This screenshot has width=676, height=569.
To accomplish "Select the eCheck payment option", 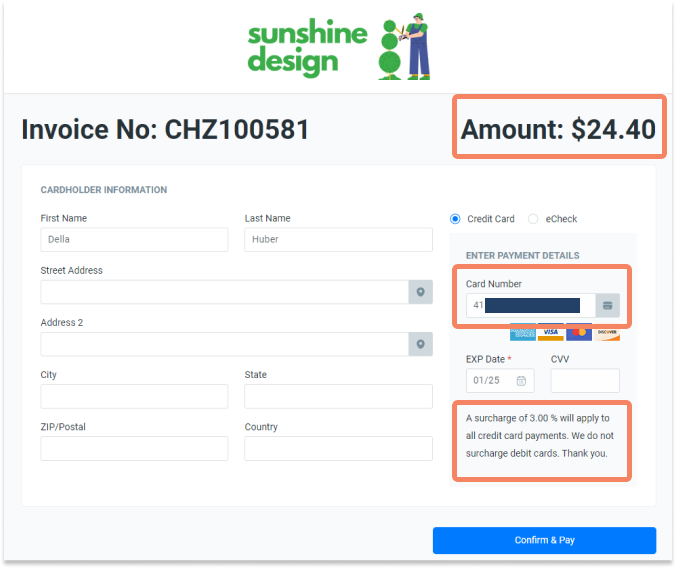I will coord(533,219).
